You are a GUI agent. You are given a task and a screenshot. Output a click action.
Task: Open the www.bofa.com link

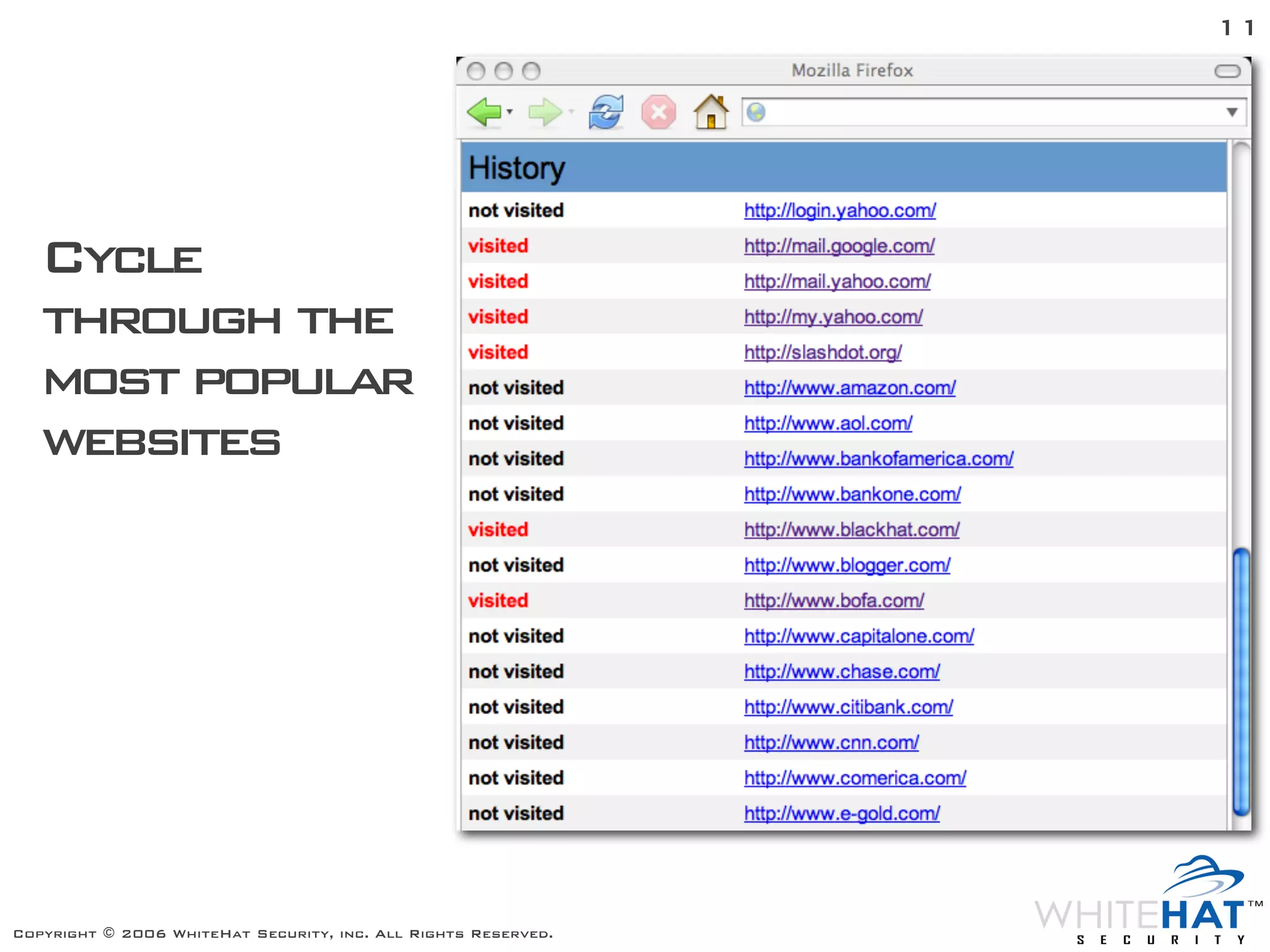[x=834, y=601]
